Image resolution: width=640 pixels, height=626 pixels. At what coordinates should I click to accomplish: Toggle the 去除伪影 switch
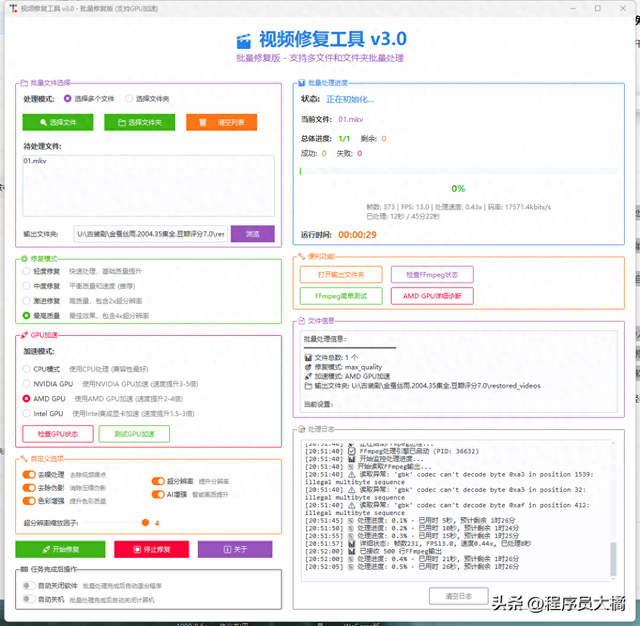pos(29,488)
